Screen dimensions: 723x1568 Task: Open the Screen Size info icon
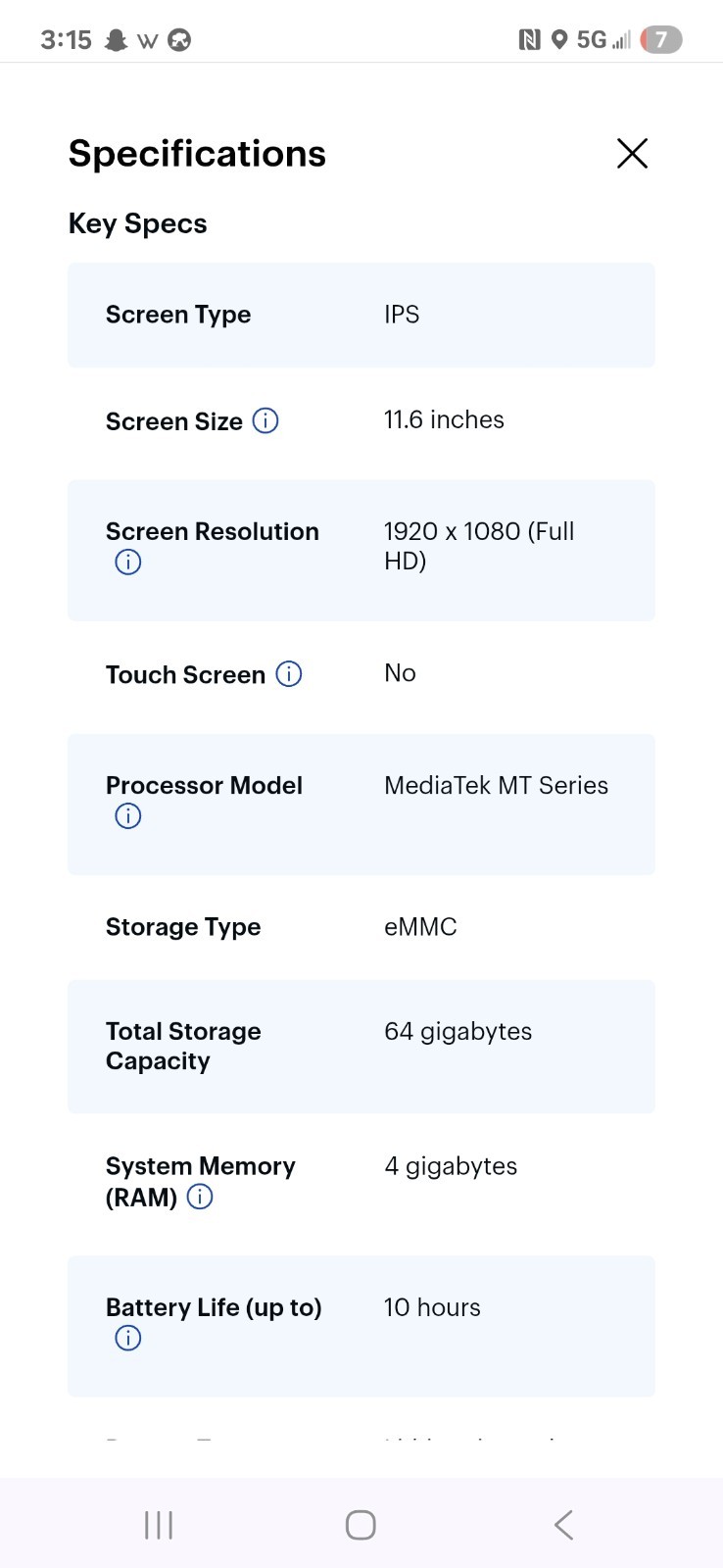(x=265, y=420)
